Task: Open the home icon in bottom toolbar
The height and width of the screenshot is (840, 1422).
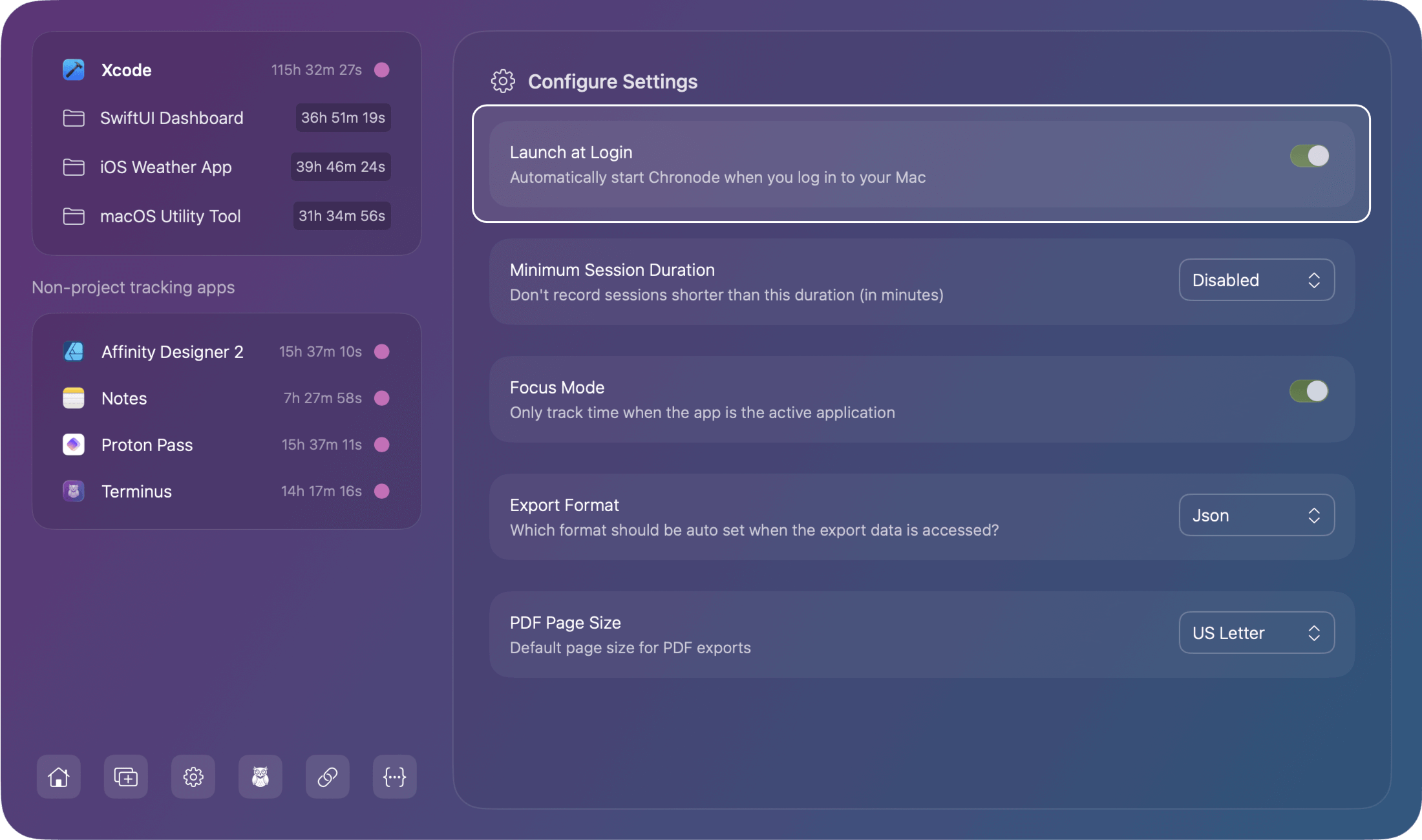Action: tap(58, 777)
